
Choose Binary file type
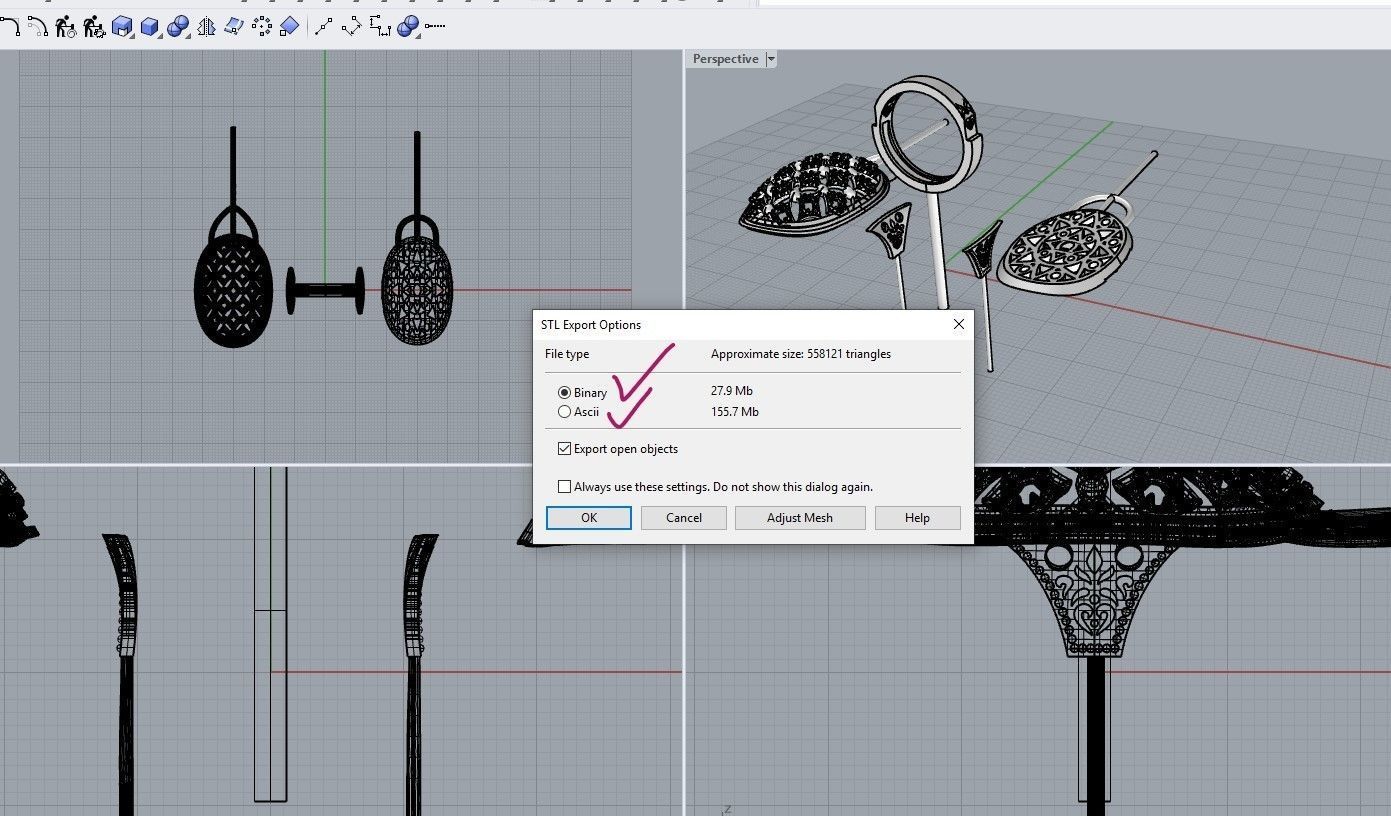pos(564,393)
